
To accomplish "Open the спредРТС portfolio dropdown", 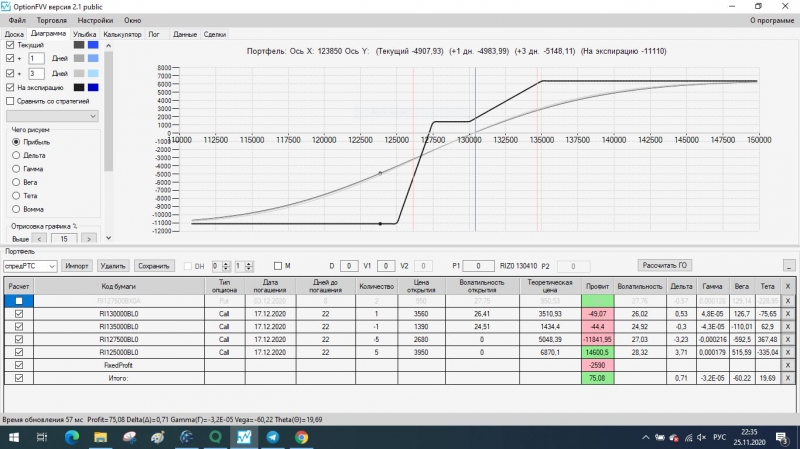I will pyautogui.click(x=30, y=266).
